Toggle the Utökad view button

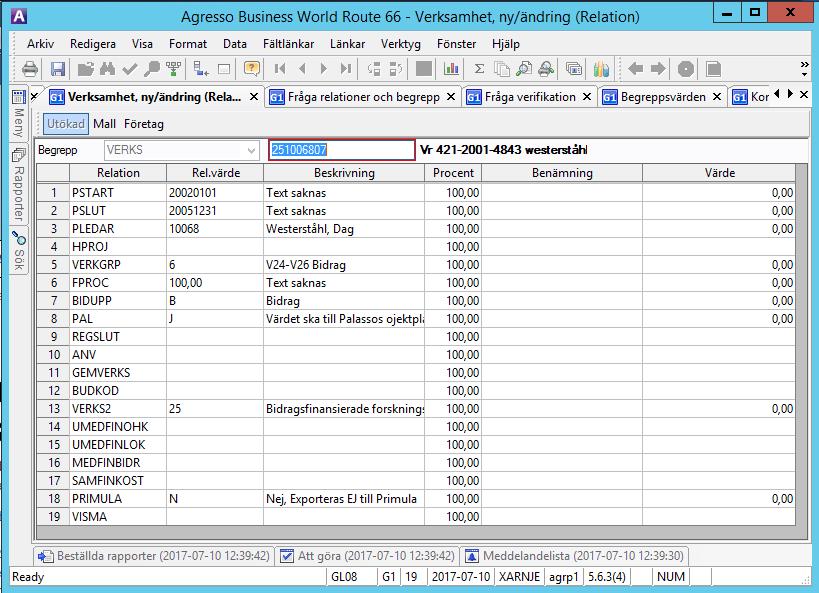(65, 124)
